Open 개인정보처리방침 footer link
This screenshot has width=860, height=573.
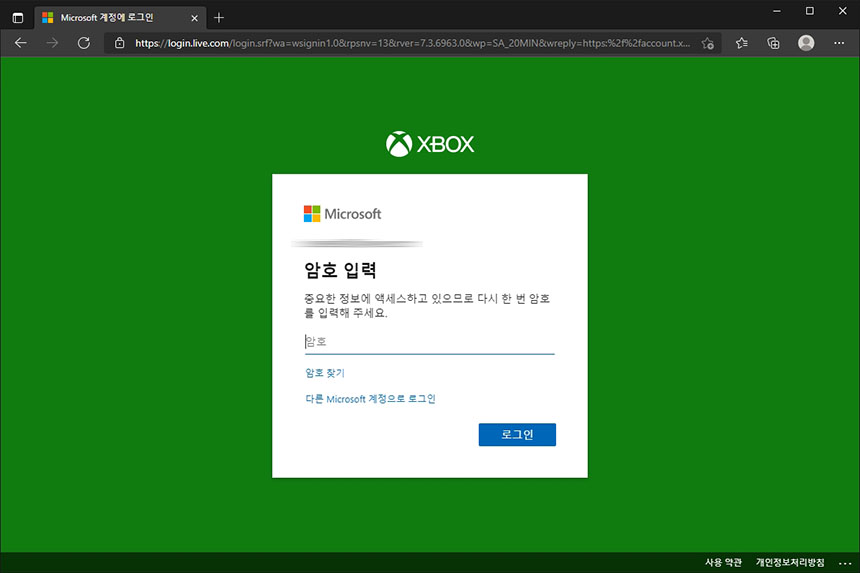(x=790, y=562)
